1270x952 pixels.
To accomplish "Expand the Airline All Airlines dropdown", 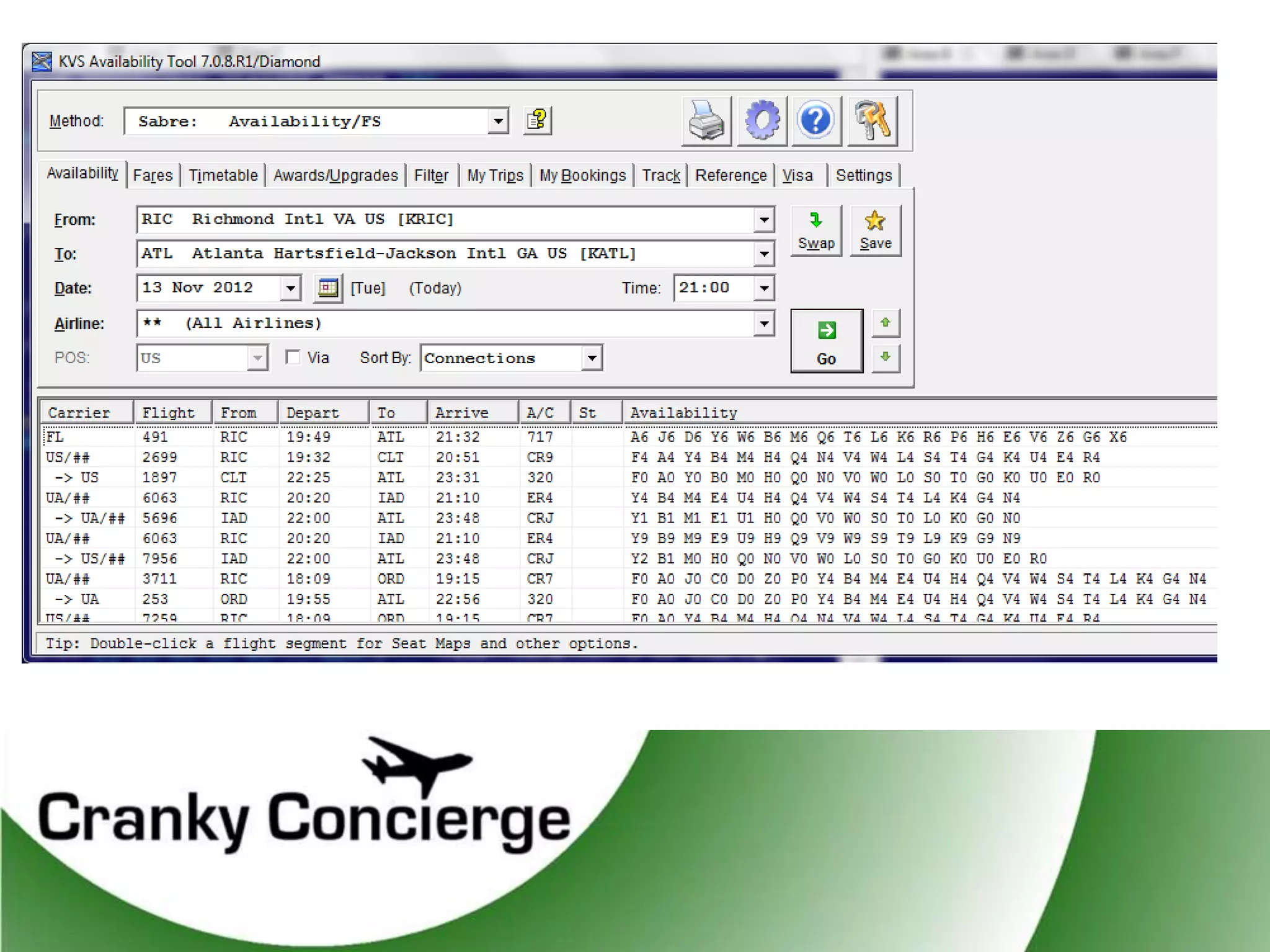I will point(764,324).
